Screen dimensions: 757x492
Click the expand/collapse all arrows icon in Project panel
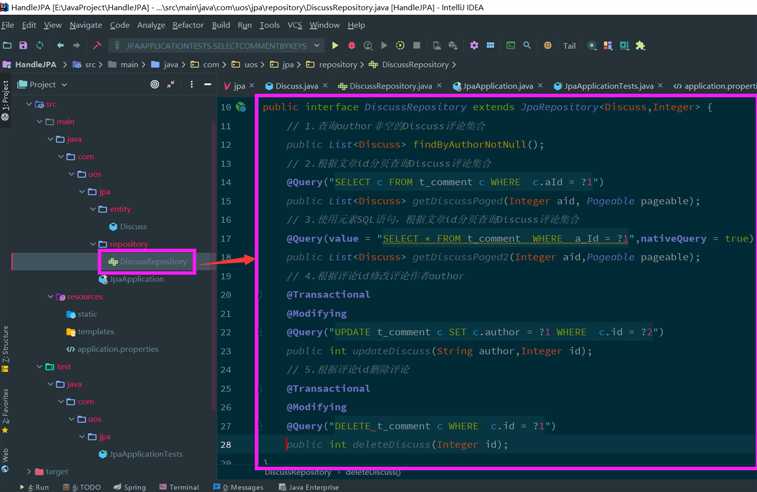171,84
